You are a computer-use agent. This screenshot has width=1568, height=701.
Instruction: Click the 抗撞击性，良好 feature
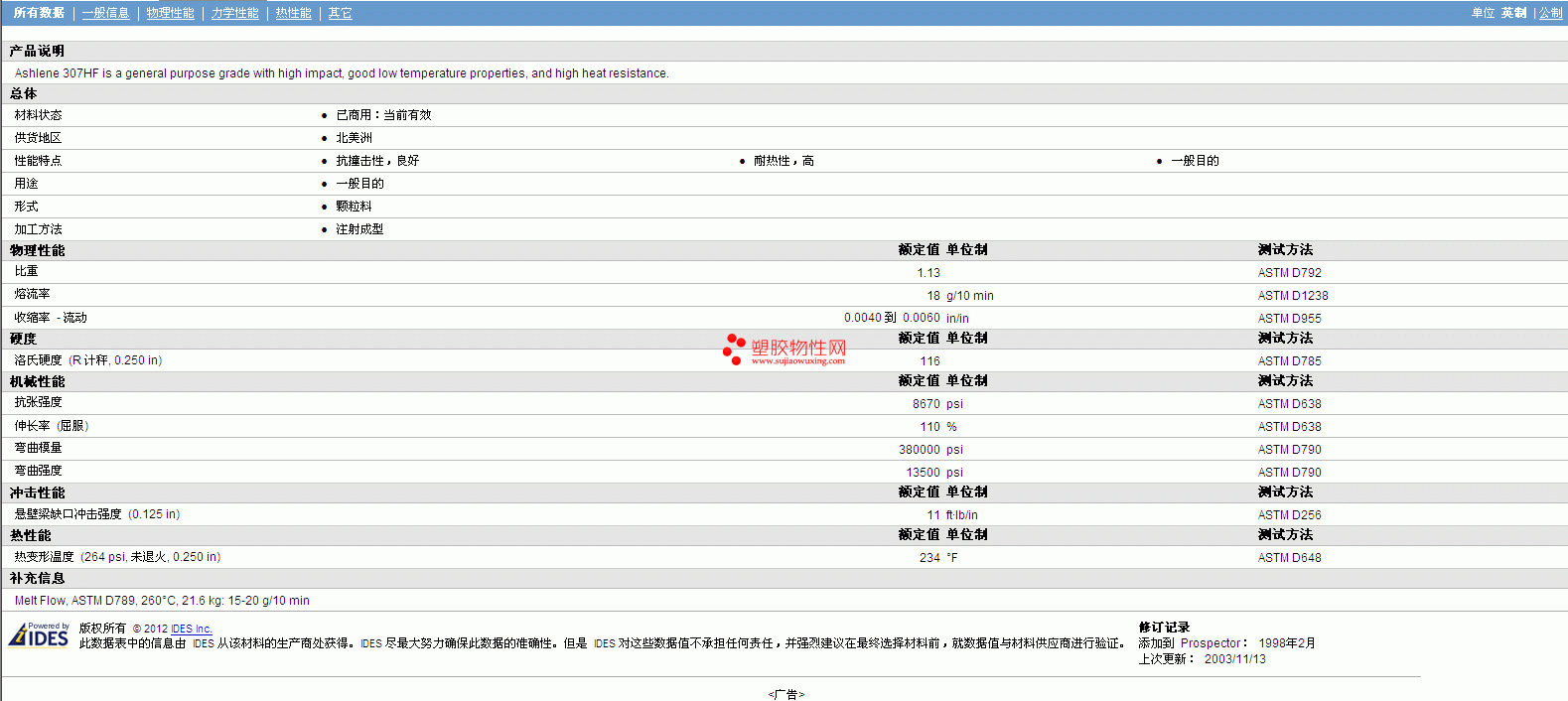point(377,161)
